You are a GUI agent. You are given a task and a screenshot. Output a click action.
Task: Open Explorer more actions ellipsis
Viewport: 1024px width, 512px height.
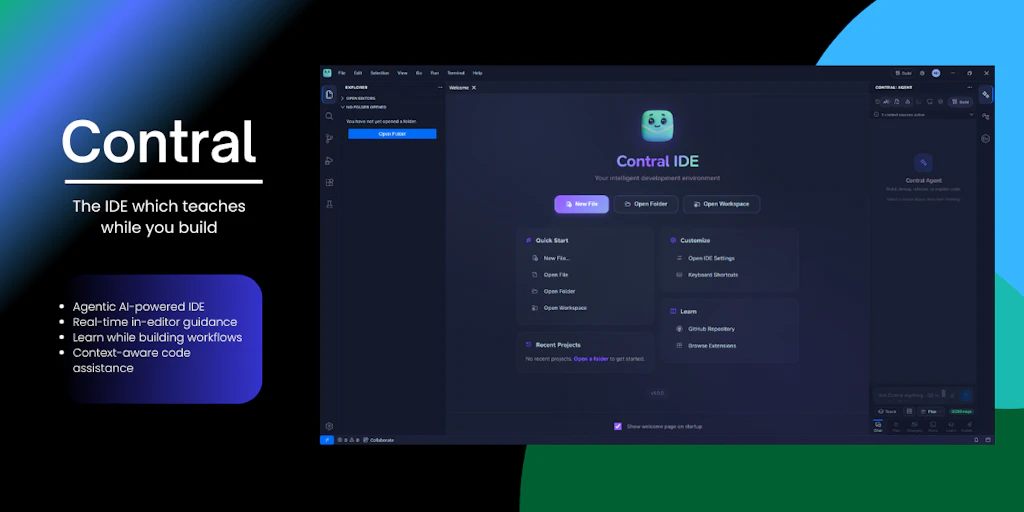click(x=440, y=88)
